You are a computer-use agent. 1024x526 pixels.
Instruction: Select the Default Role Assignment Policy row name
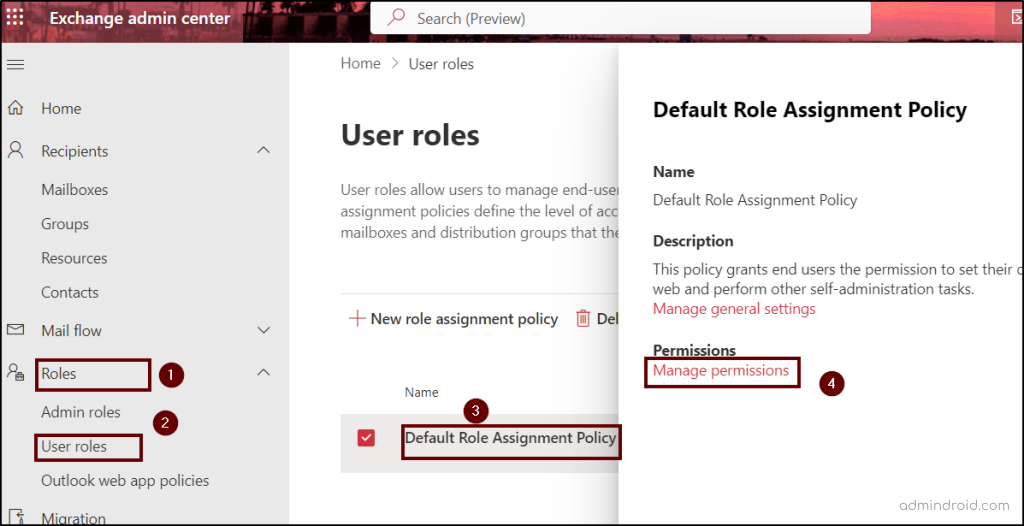click(x=511, y=438)
